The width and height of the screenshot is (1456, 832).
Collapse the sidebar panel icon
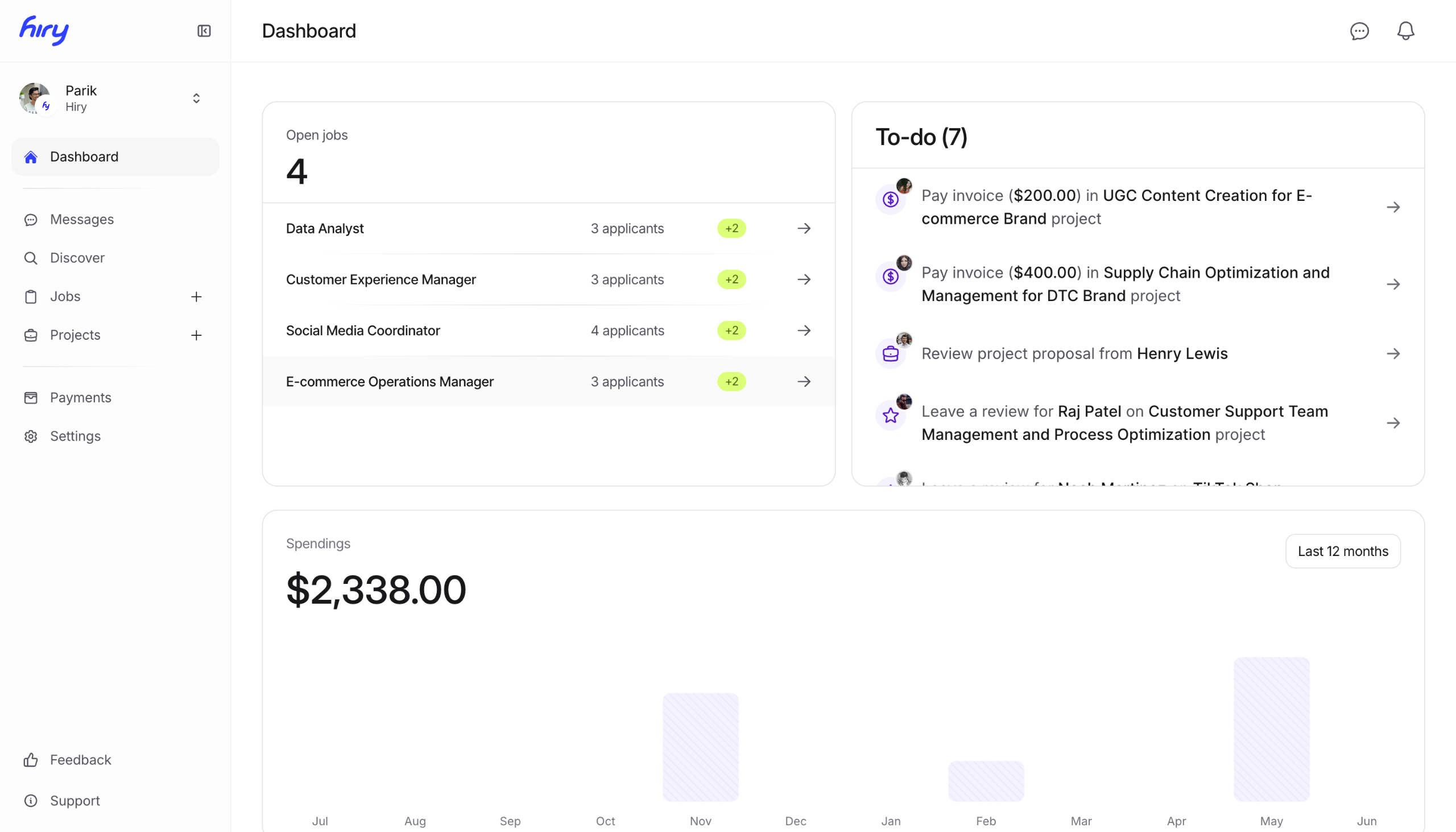204,31
